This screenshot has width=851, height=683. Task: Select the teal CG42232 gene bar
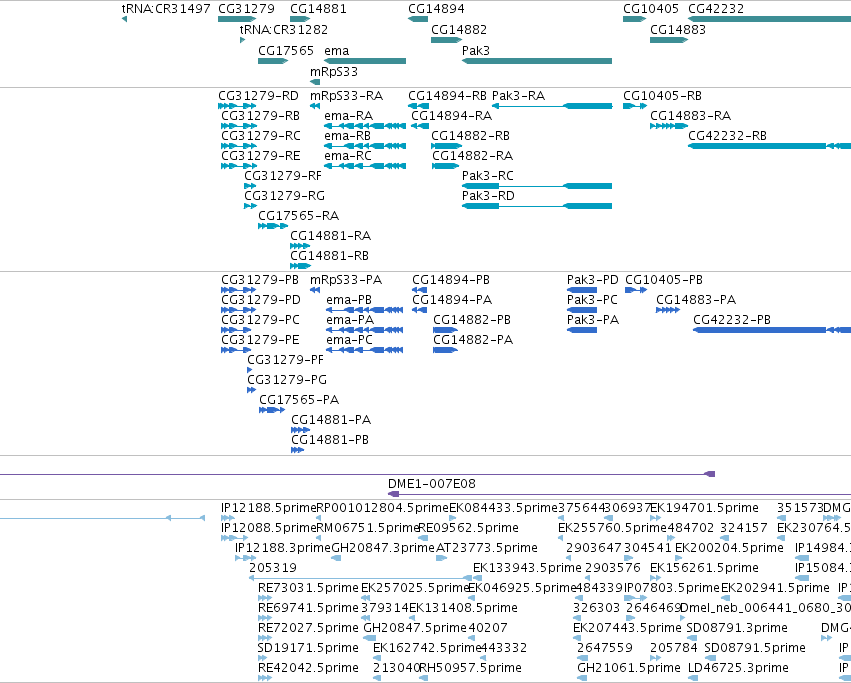tap(770, 19)
